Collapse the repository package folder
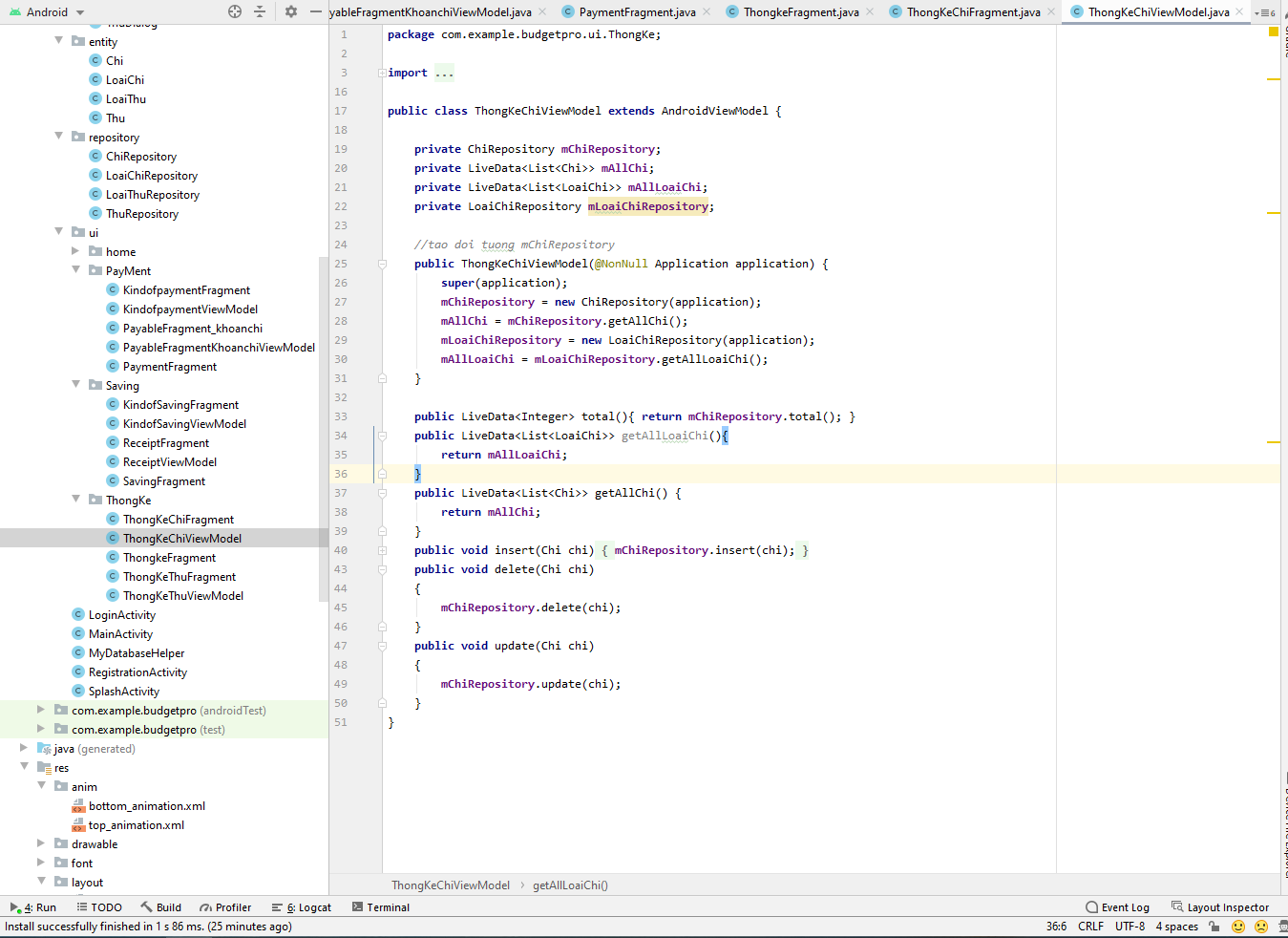1288x938 pixels. pos(59,137)
